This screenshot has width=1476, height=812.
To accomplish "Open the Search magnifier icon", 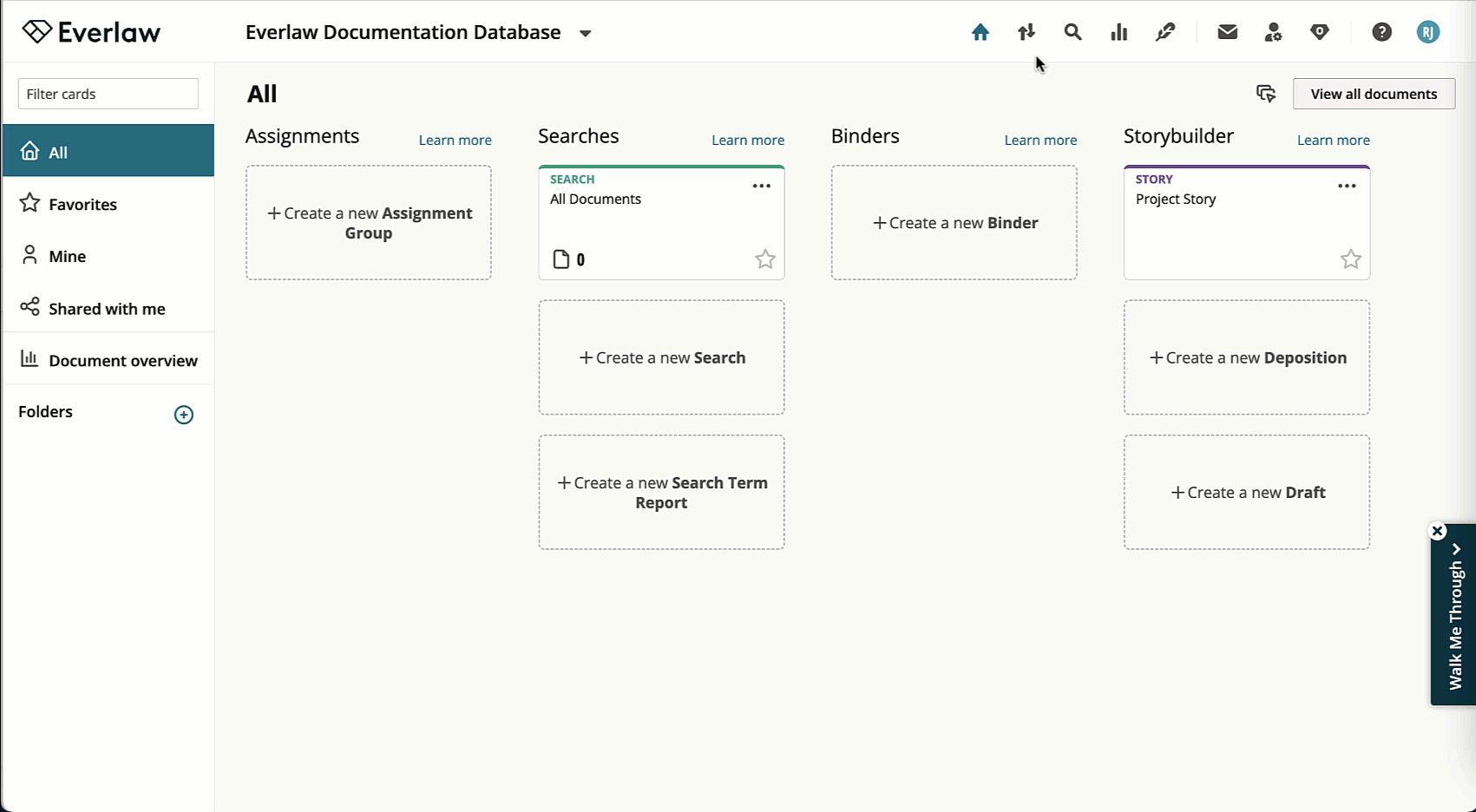I will [x=1073, y=32].
